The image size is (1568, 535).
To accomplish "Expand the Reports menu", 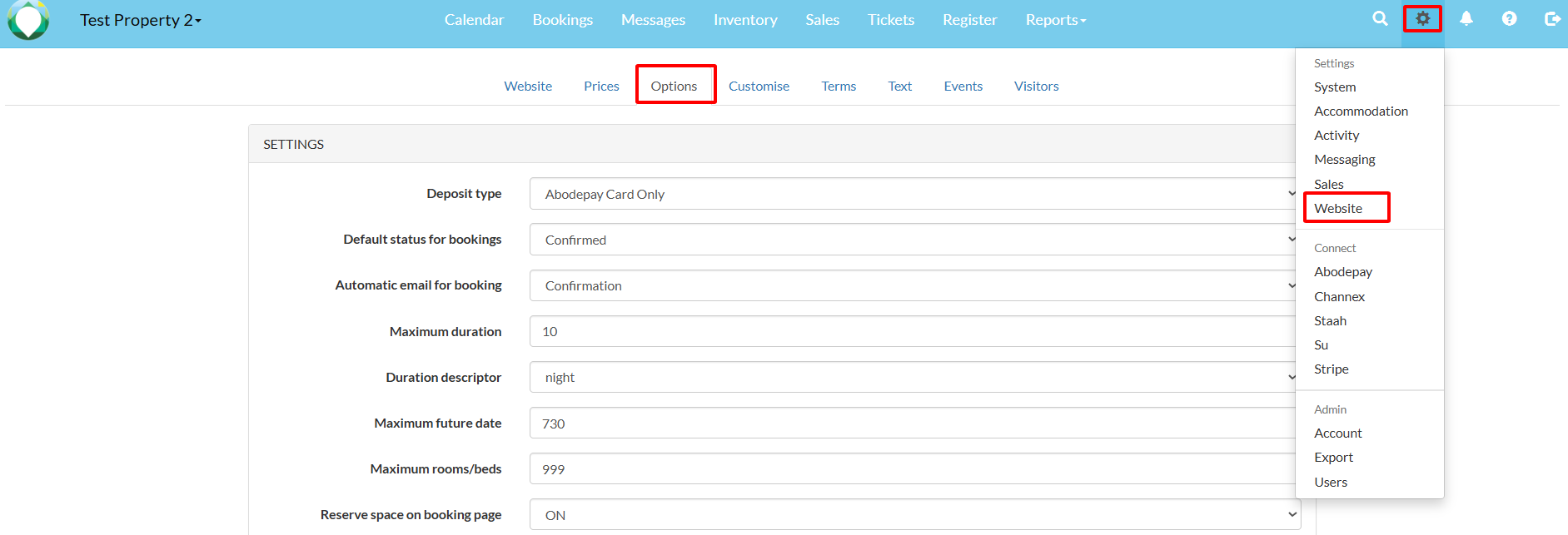I will (1056, 20).
